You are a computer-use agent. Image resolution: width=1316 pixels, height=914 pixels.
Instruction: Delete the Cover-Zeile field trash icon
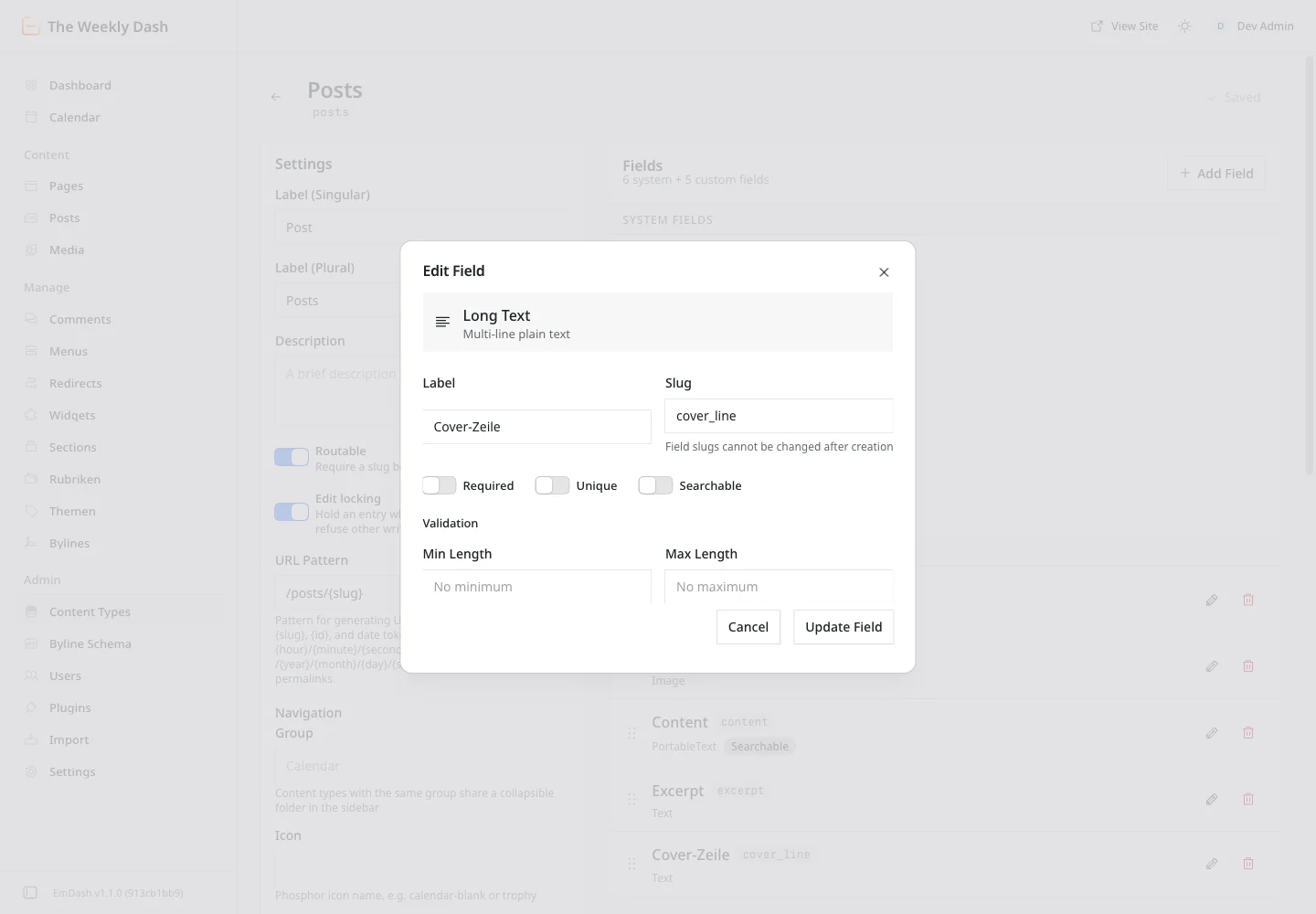point(1248,864)
